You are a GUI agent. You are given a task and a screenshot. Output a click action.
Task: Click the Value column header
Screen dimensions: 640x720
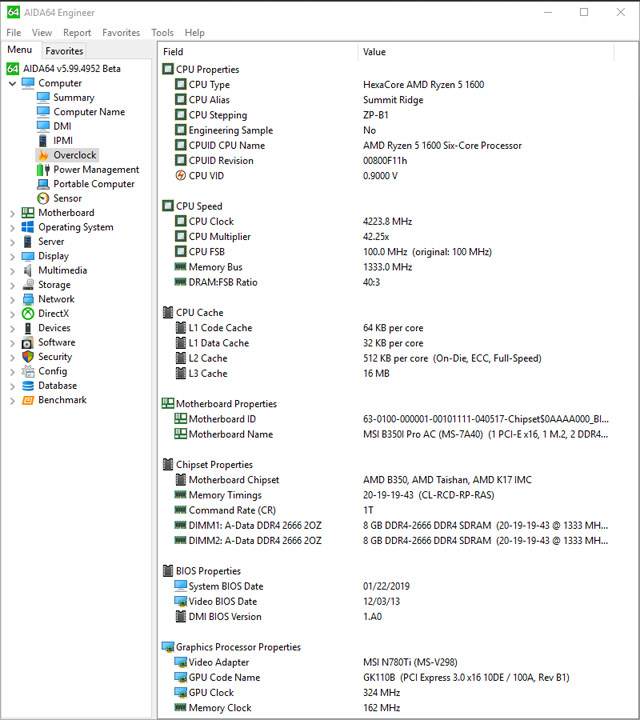point(486,52)
